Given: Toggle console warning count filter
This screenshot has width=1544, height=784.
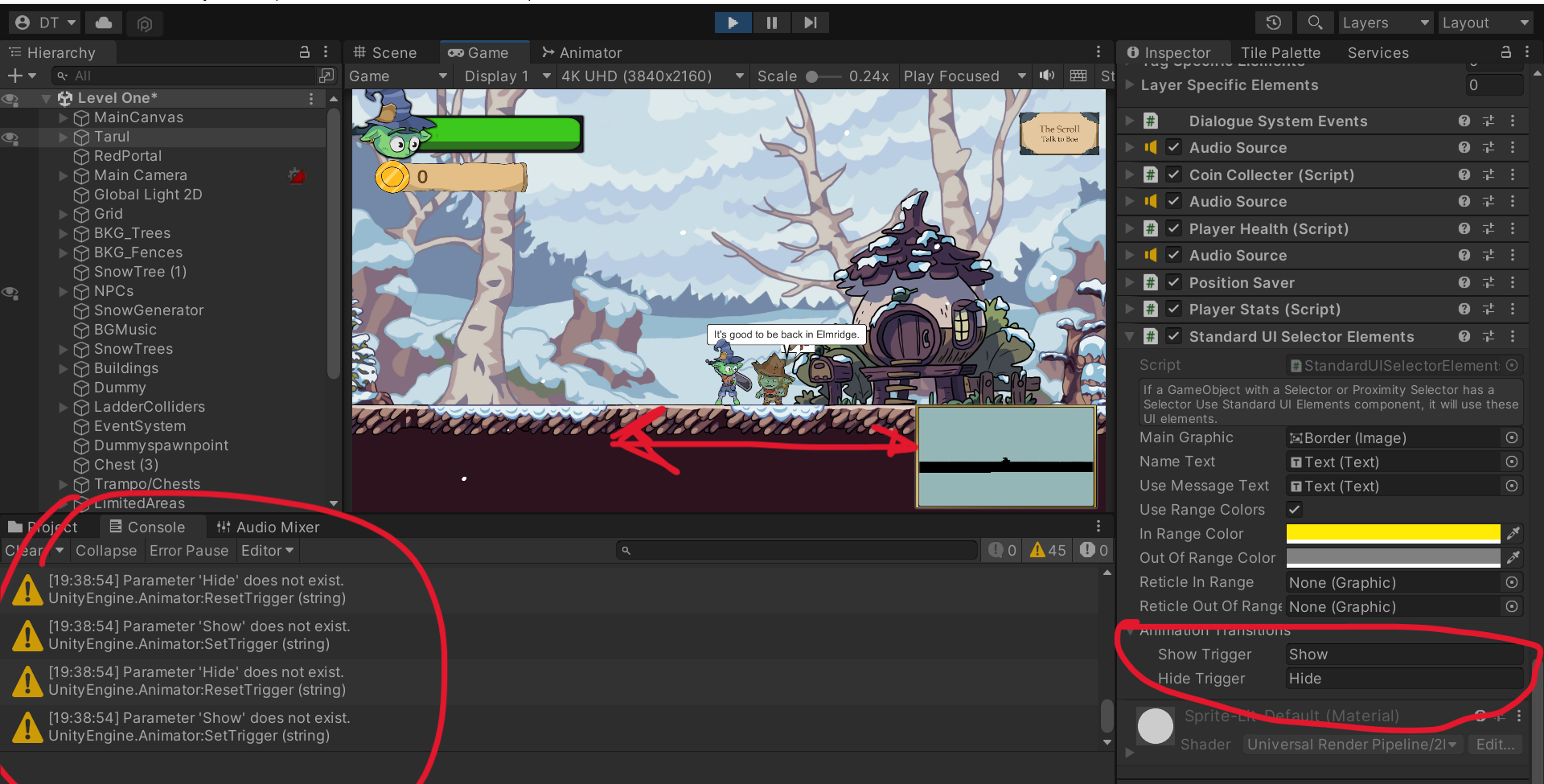Looking at the screenshot, I should (x=1048, y=550).
